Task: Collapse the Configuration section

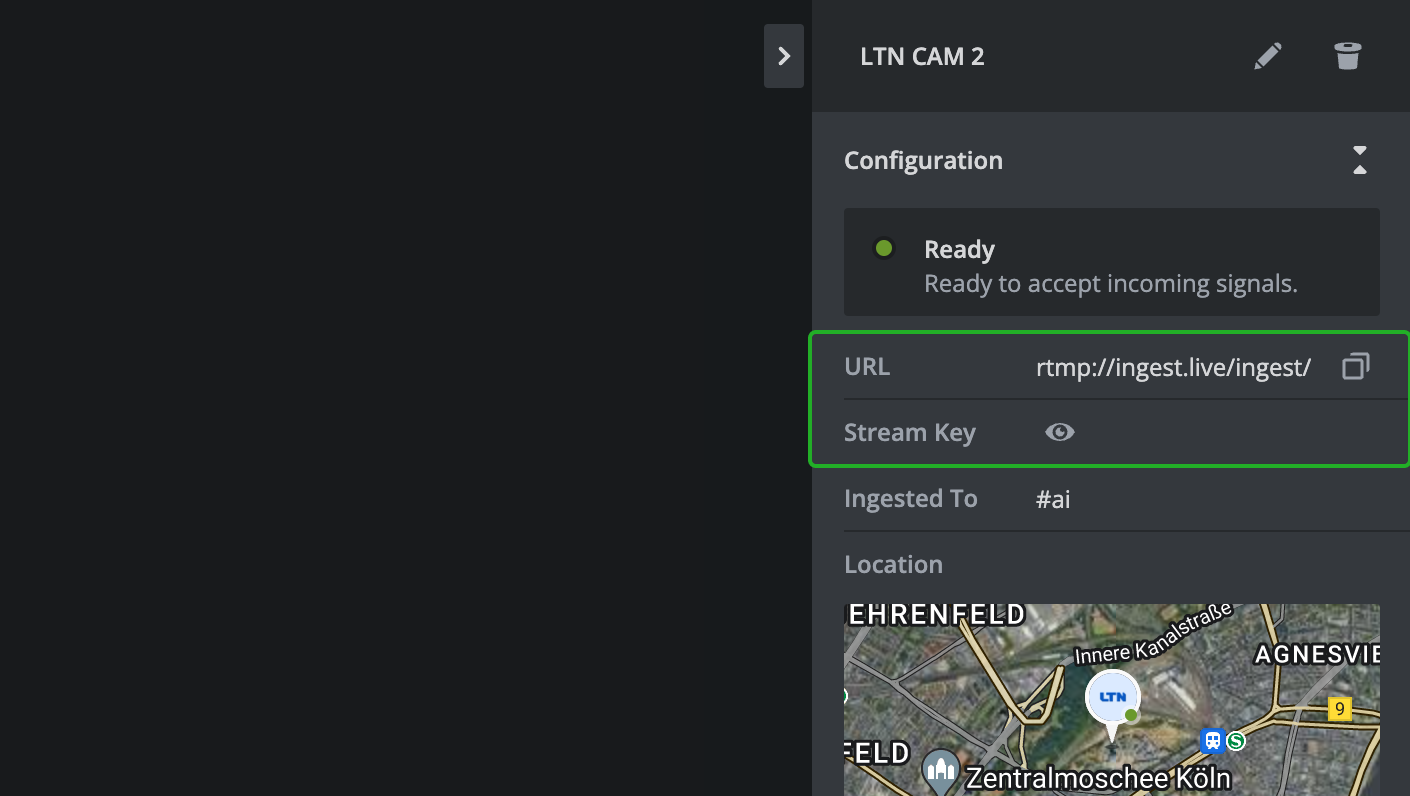Action: pos(1359,160)
